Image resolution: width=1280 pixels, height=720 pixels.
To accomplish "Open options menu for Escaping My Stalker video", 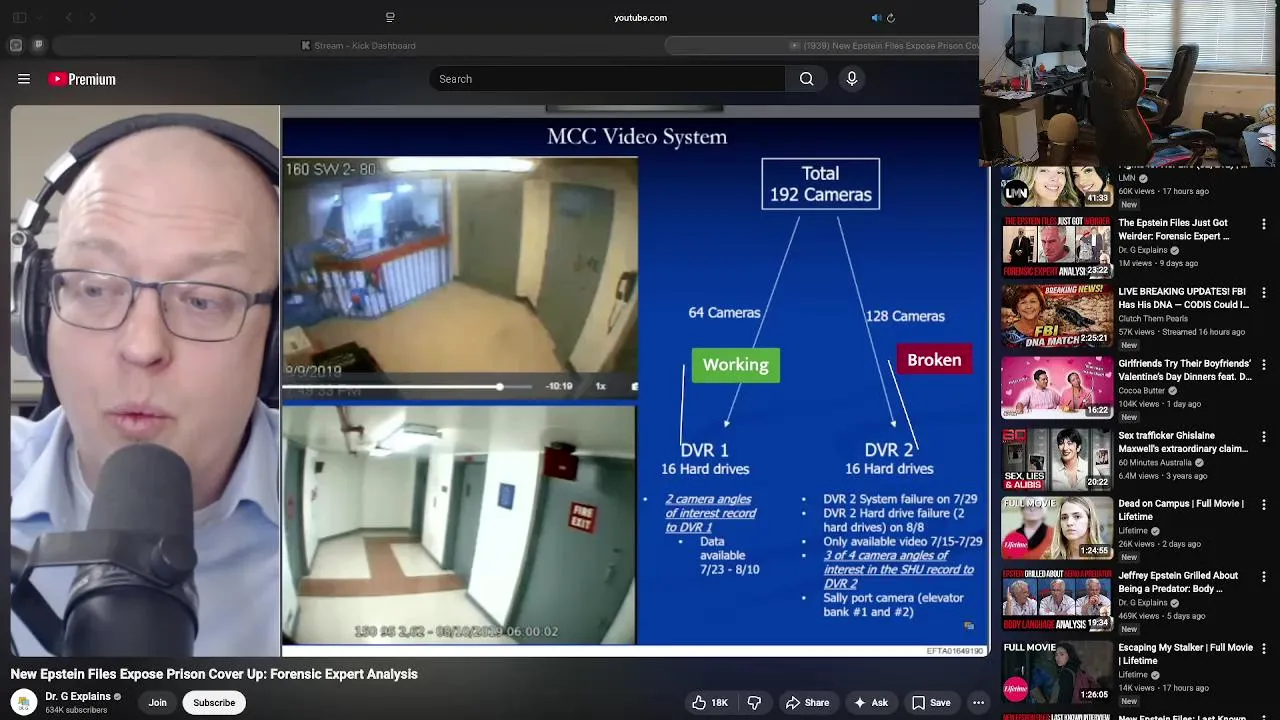I will click(1264, 649).
